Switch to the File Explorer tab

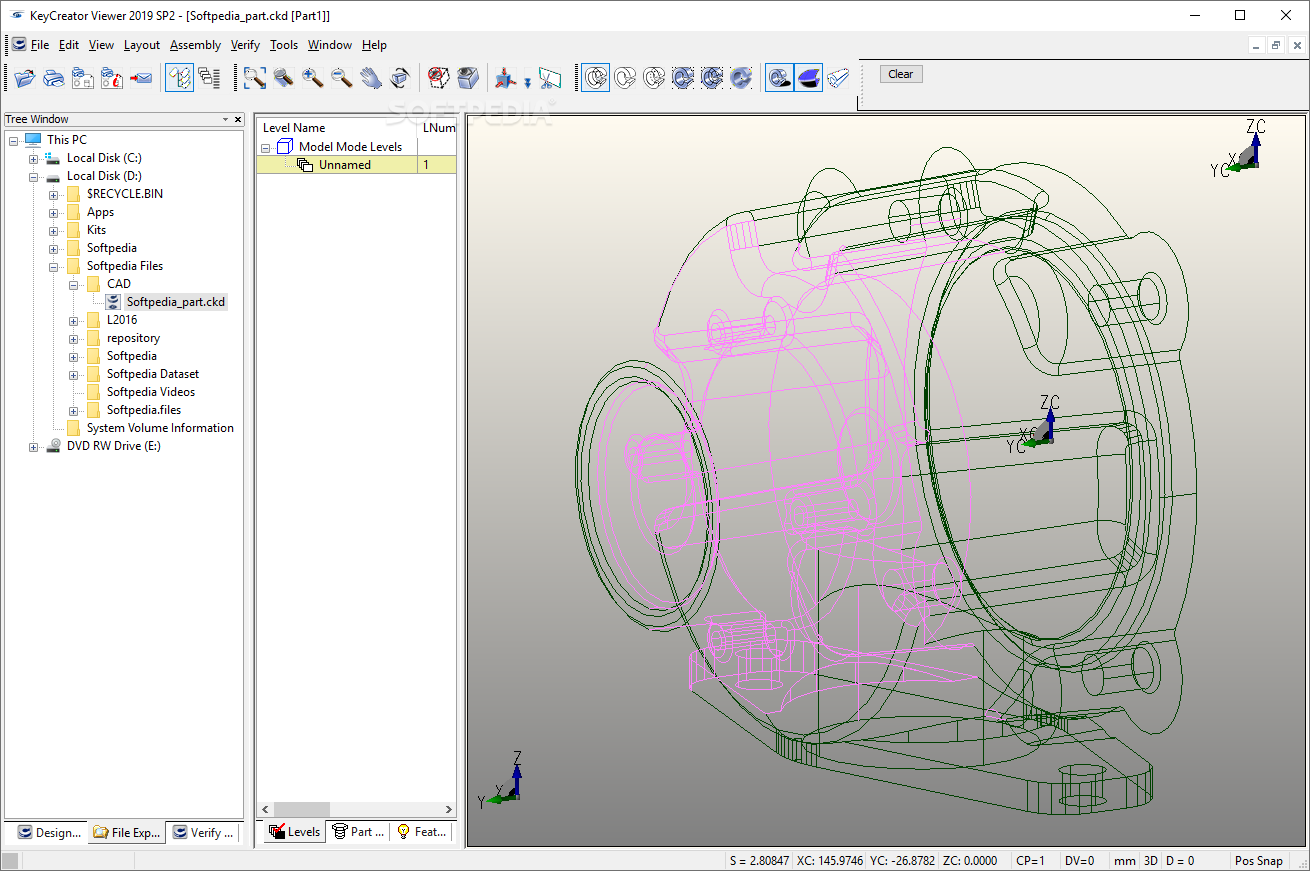pyautogui.click(x=126, y=832)
